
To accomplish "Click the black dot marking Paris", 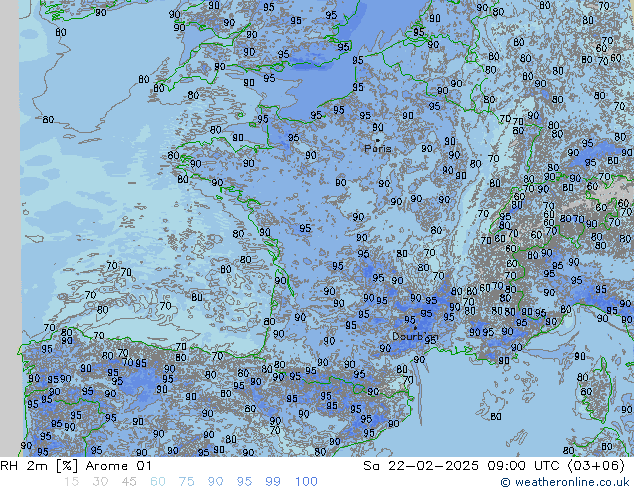I will [x=378, y=140].
